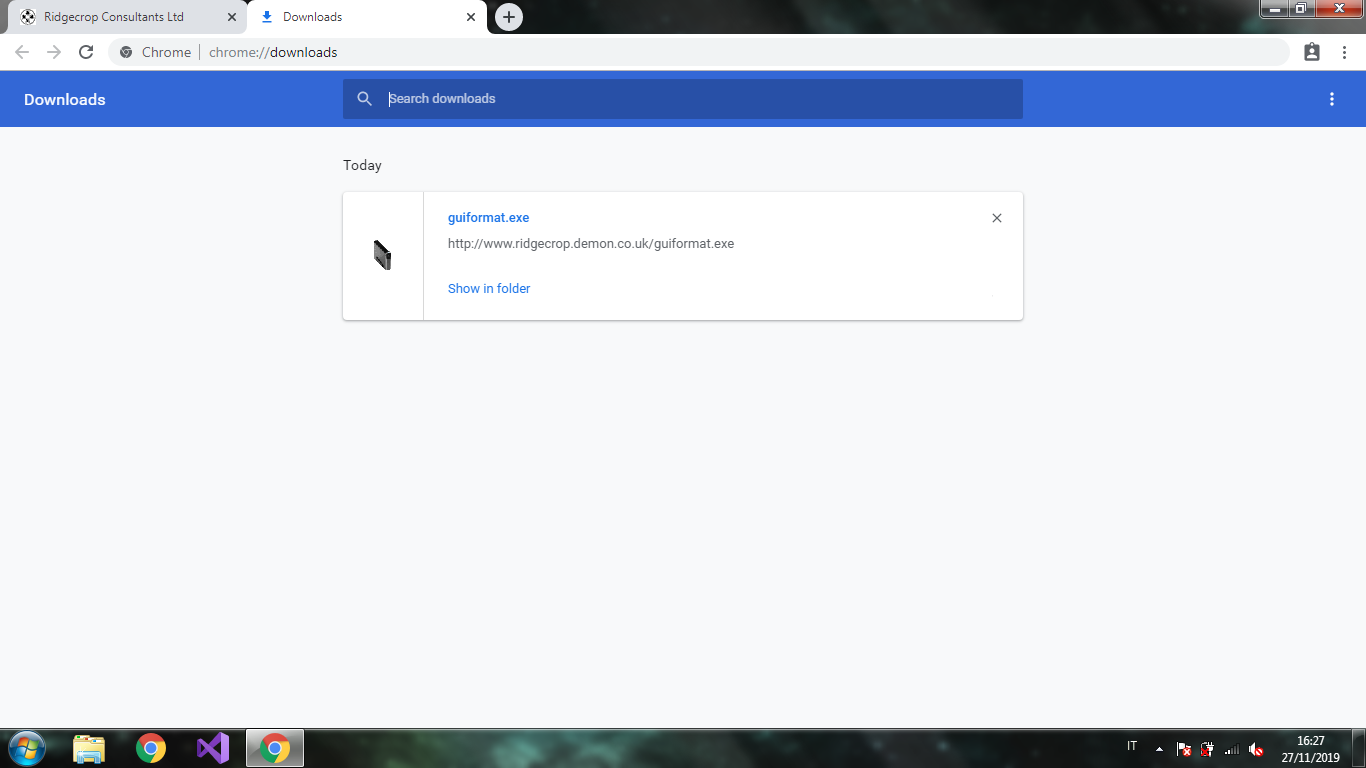Viewport: 1366px width, 768px height.
Task: Close the Ridgecrop Consultants Ltd tab
Action: coord(232,17)
